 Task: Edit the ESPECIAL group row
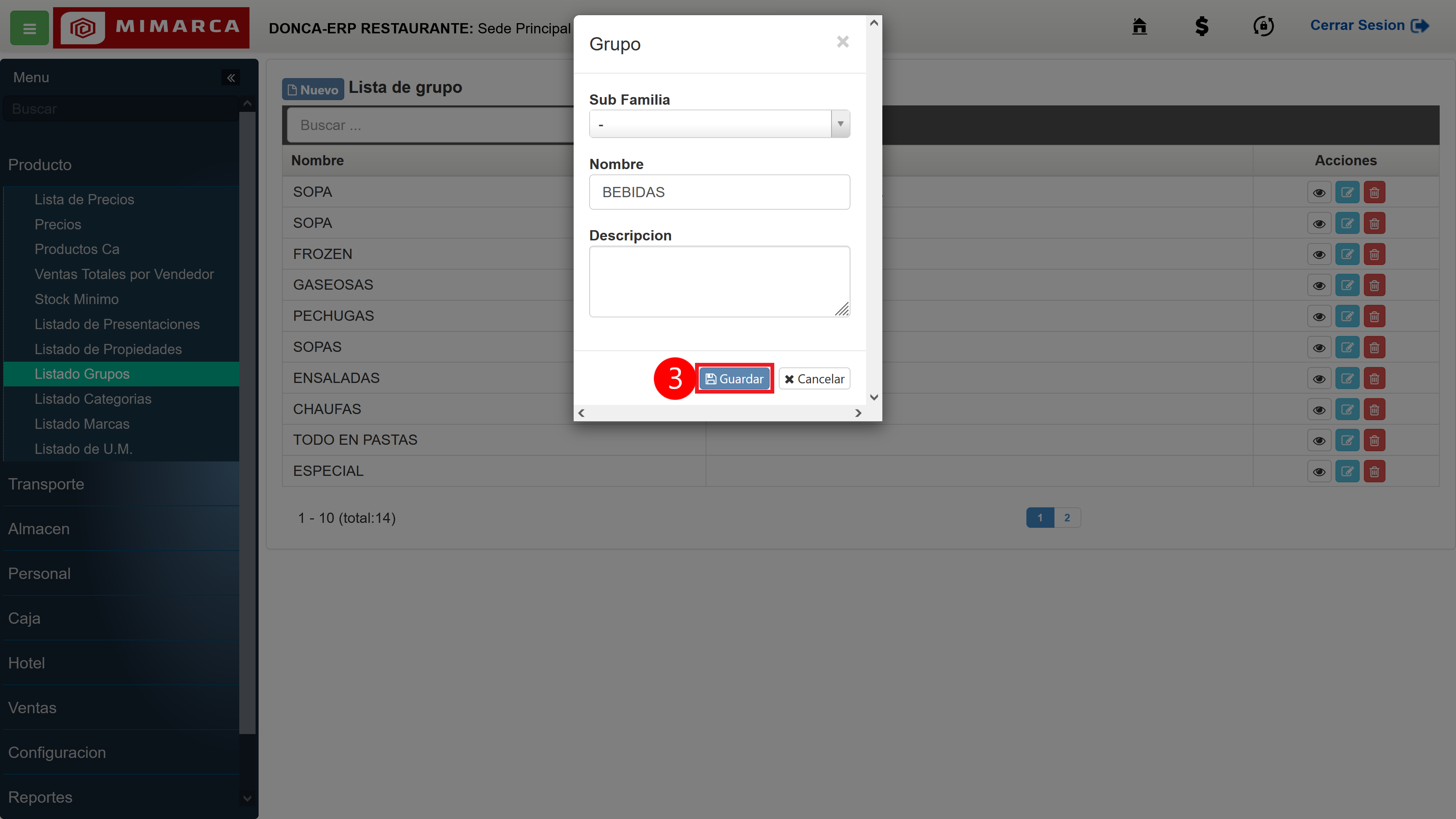1347,471
